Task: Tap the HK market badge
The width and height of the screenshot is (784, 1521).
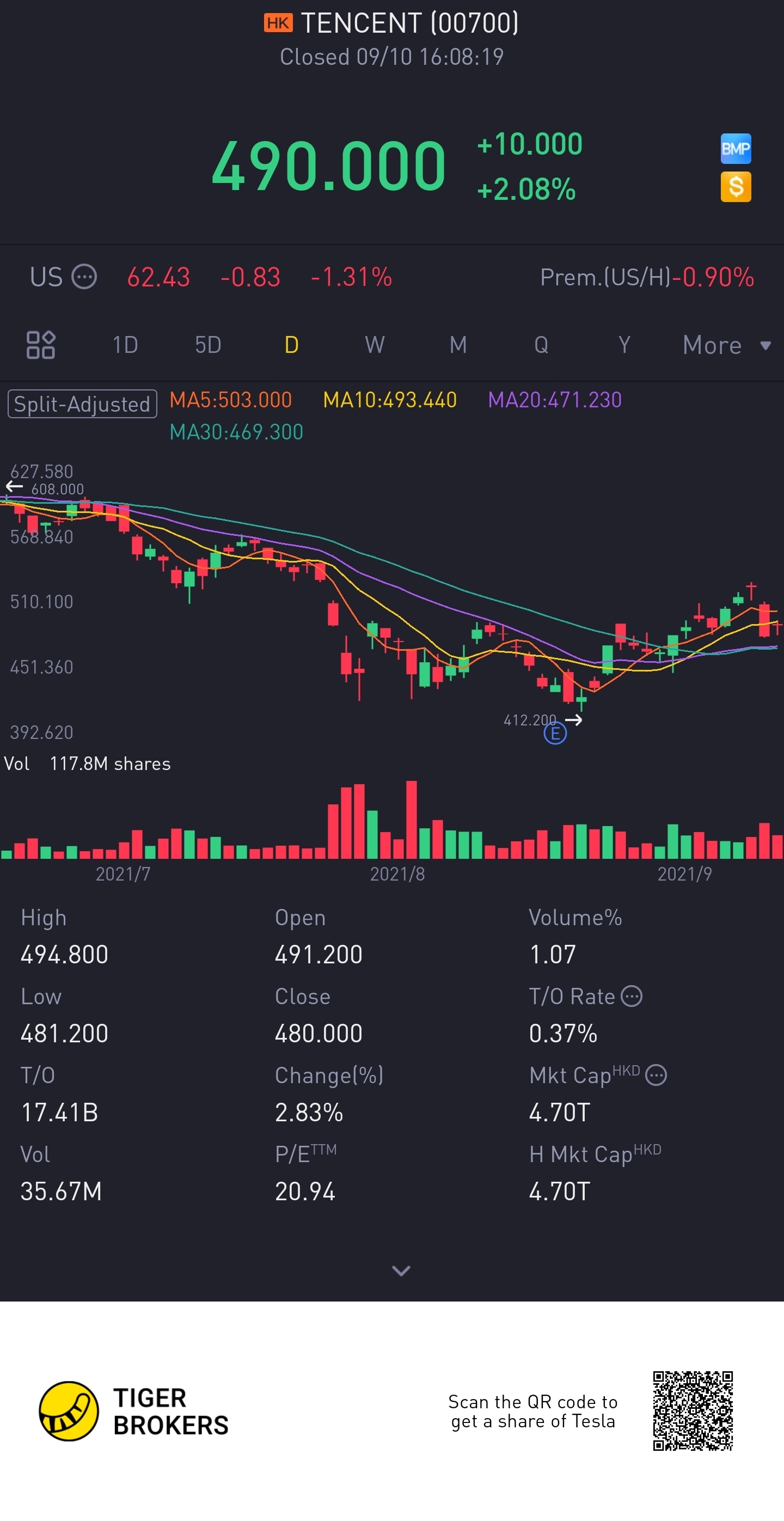Action: pos(278,23)
